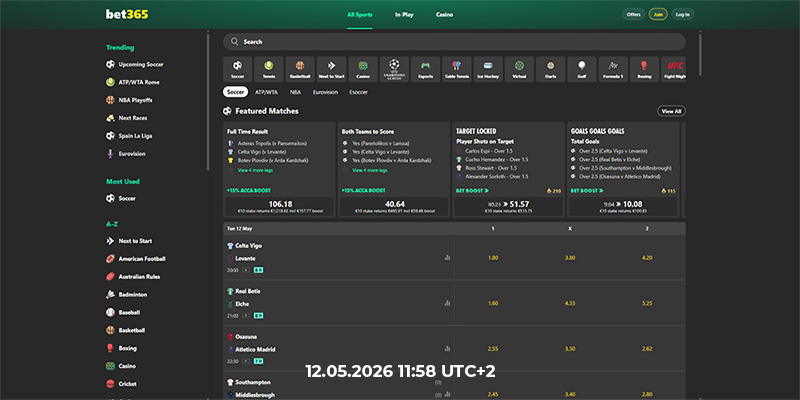Open Australian Rules in the A-Z list

point(133,277)
